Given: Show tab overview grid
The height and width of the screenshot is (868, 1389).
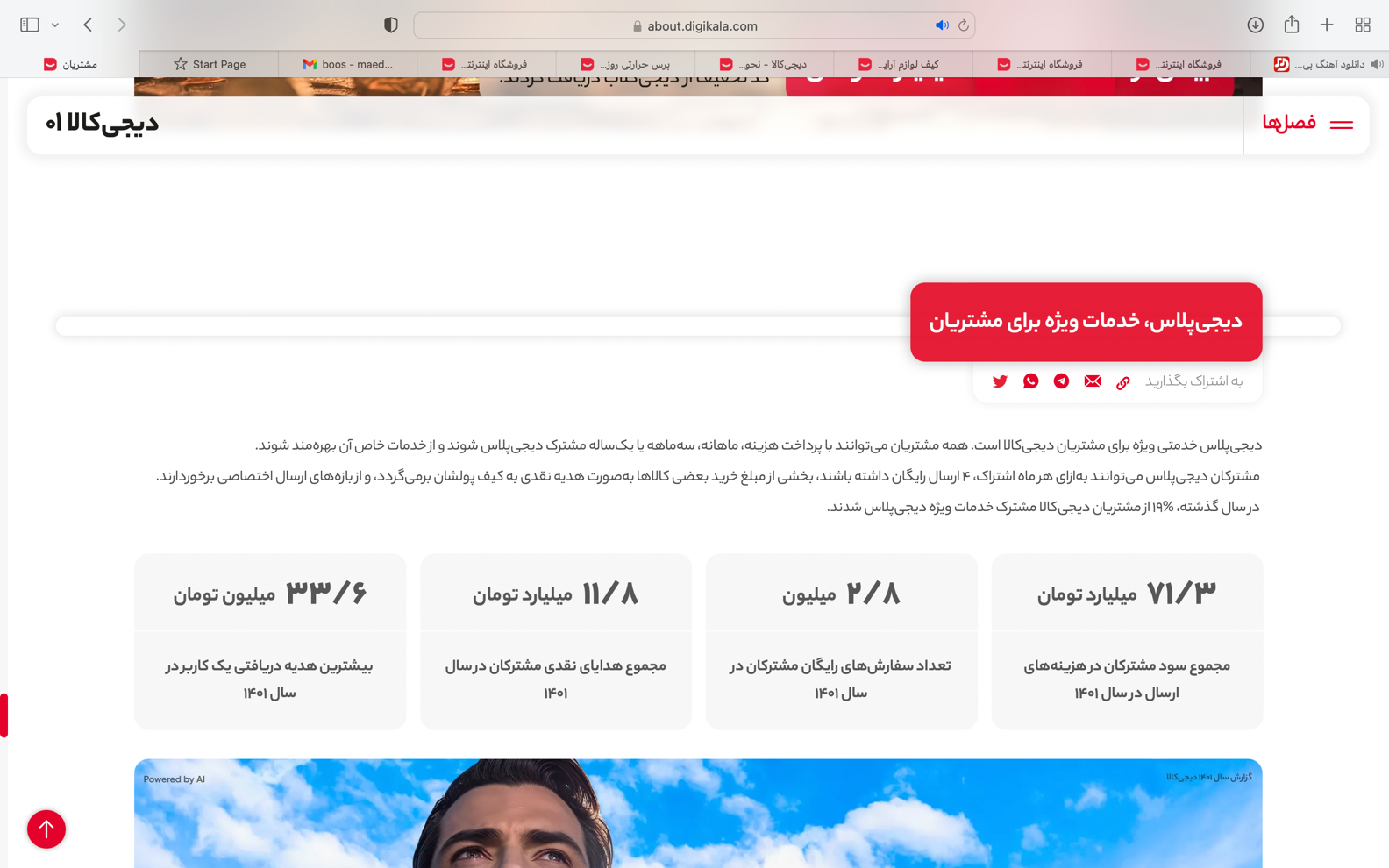Looking at the screenshot, I should tap(1362, 25).
